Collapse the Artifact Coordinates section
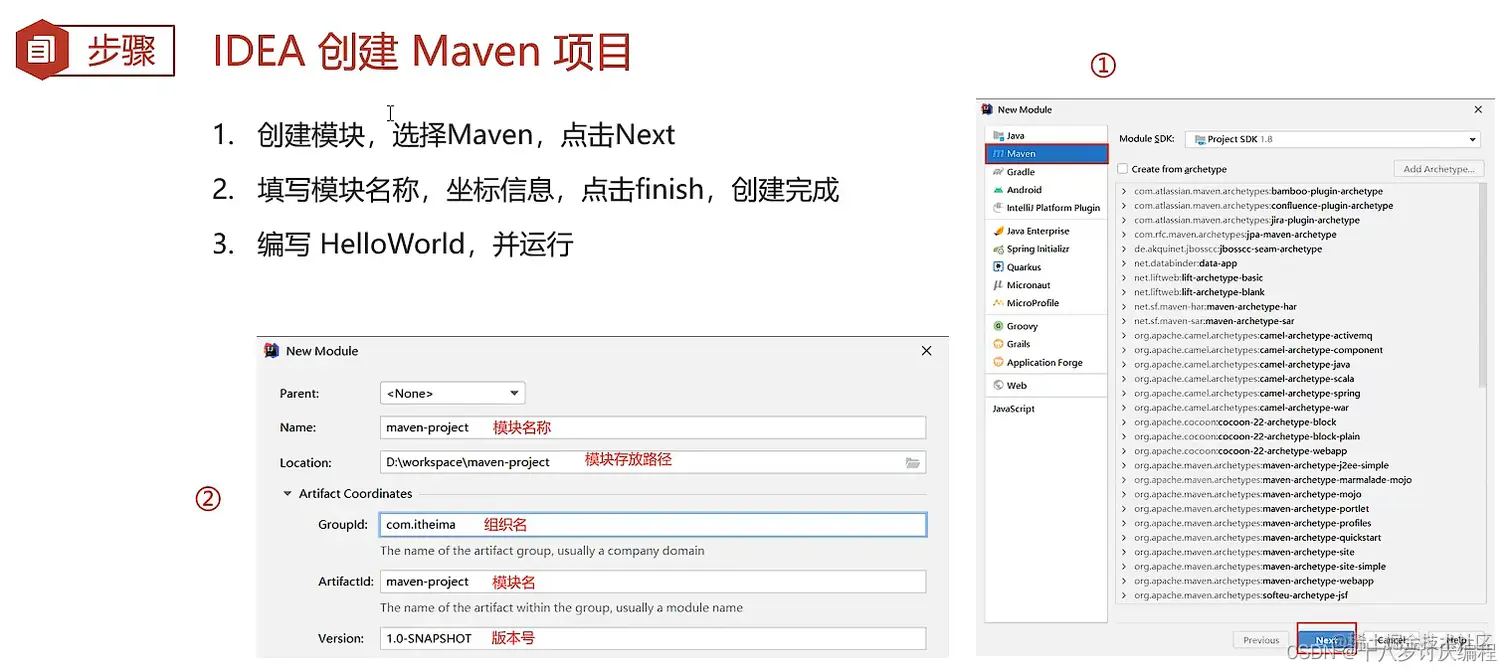 tap(287, 494)
